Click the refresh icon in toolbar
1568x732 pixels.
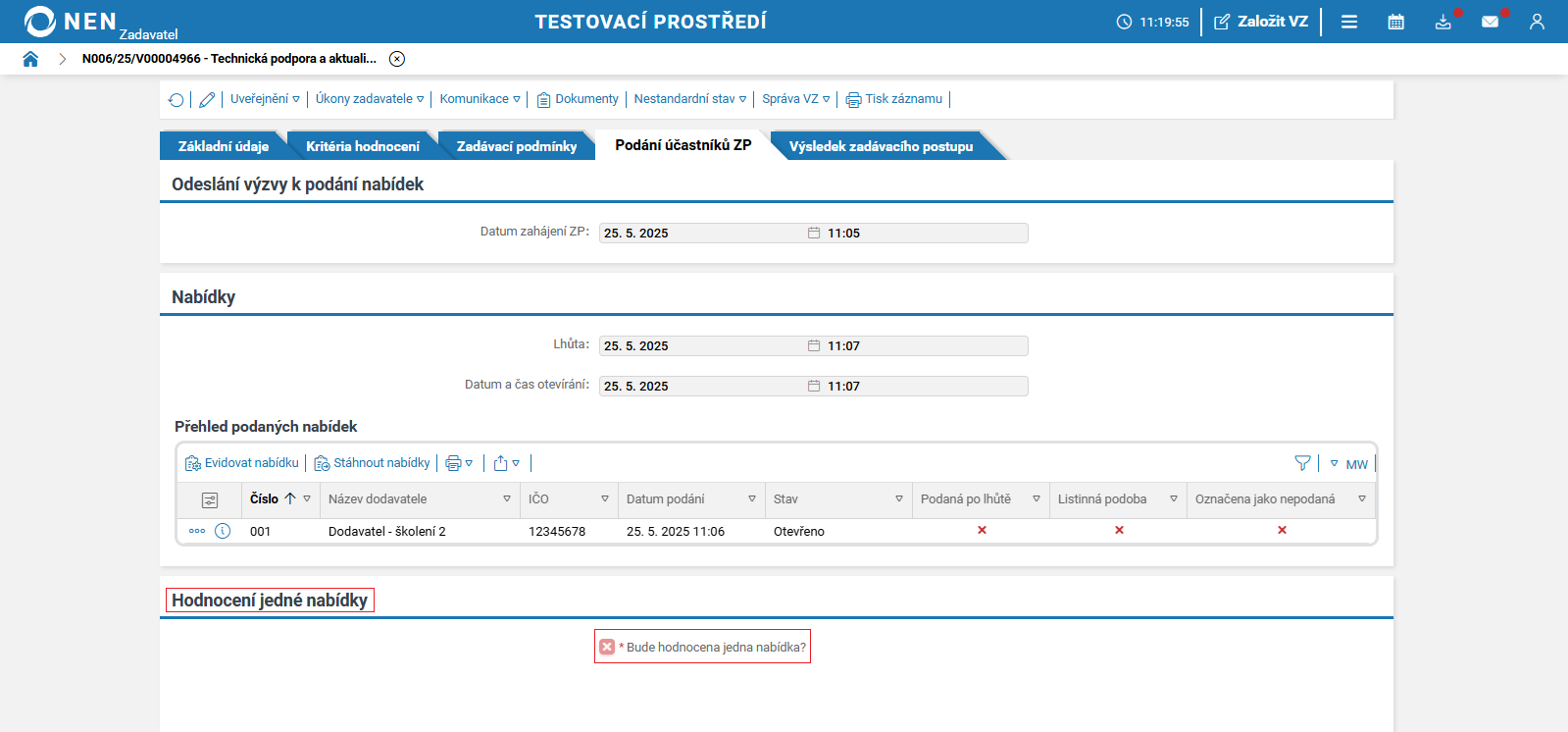[176, 100]
